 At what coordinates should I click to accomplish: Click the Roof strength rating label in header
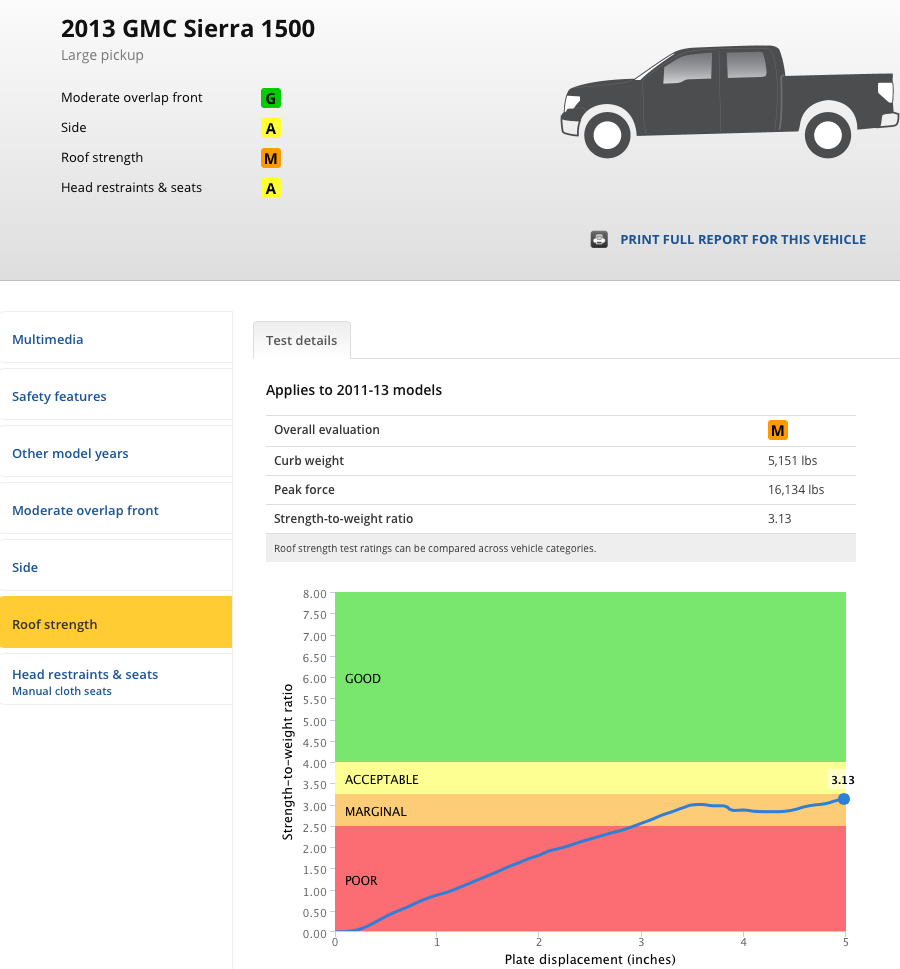[x=102, y=158]
